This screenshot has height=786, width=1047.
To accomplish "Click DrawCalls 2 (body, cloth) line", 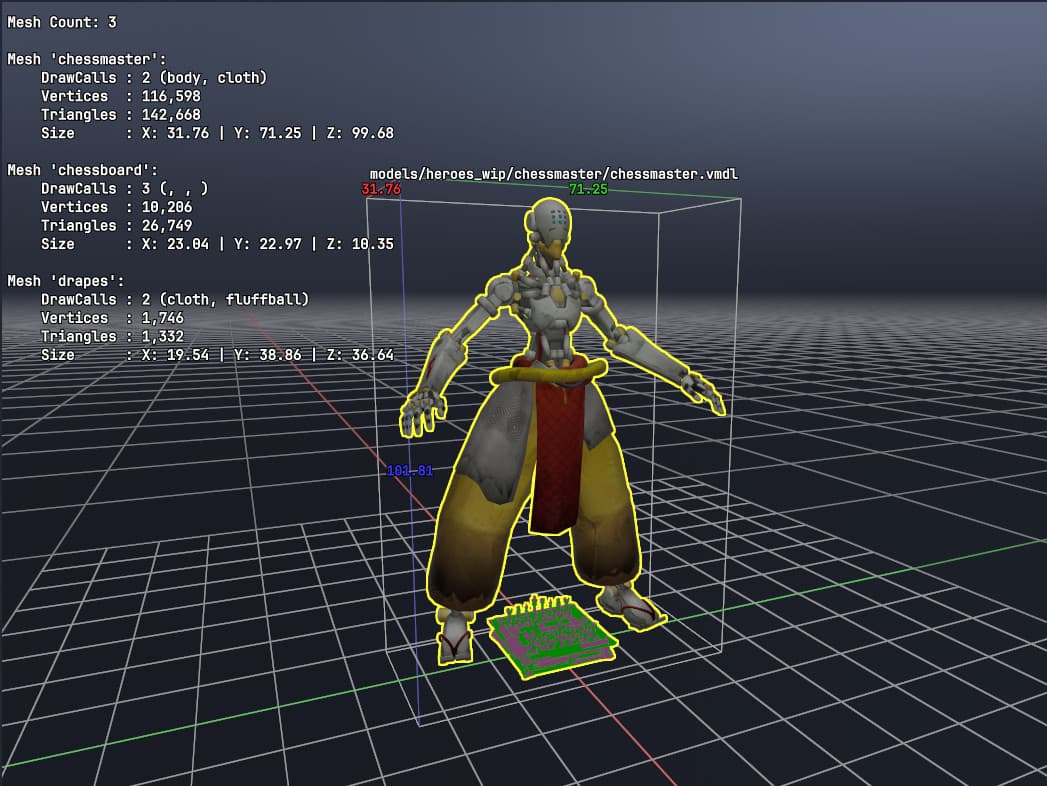I will (154, 77).
